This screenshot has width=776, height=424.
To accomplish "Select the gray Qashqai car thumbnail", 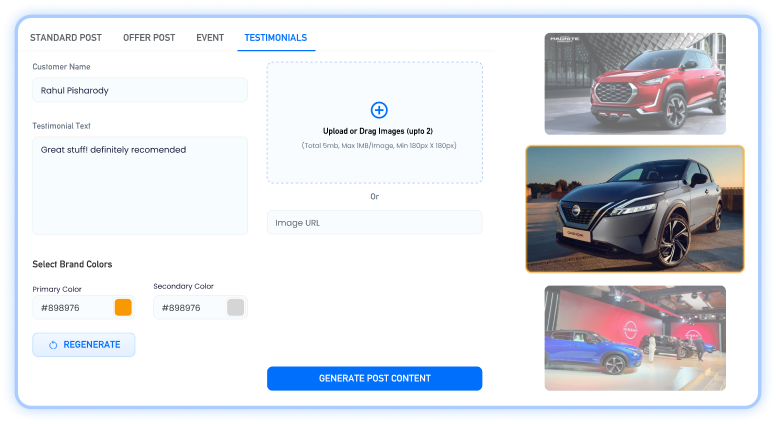I will click(x=635, y=209).
